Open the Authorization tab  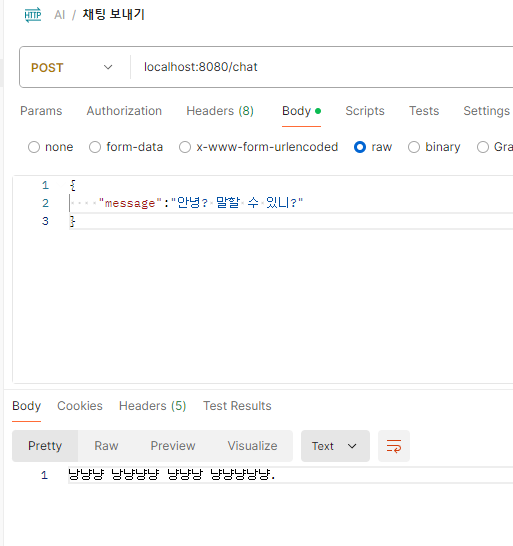pos(124,111)
